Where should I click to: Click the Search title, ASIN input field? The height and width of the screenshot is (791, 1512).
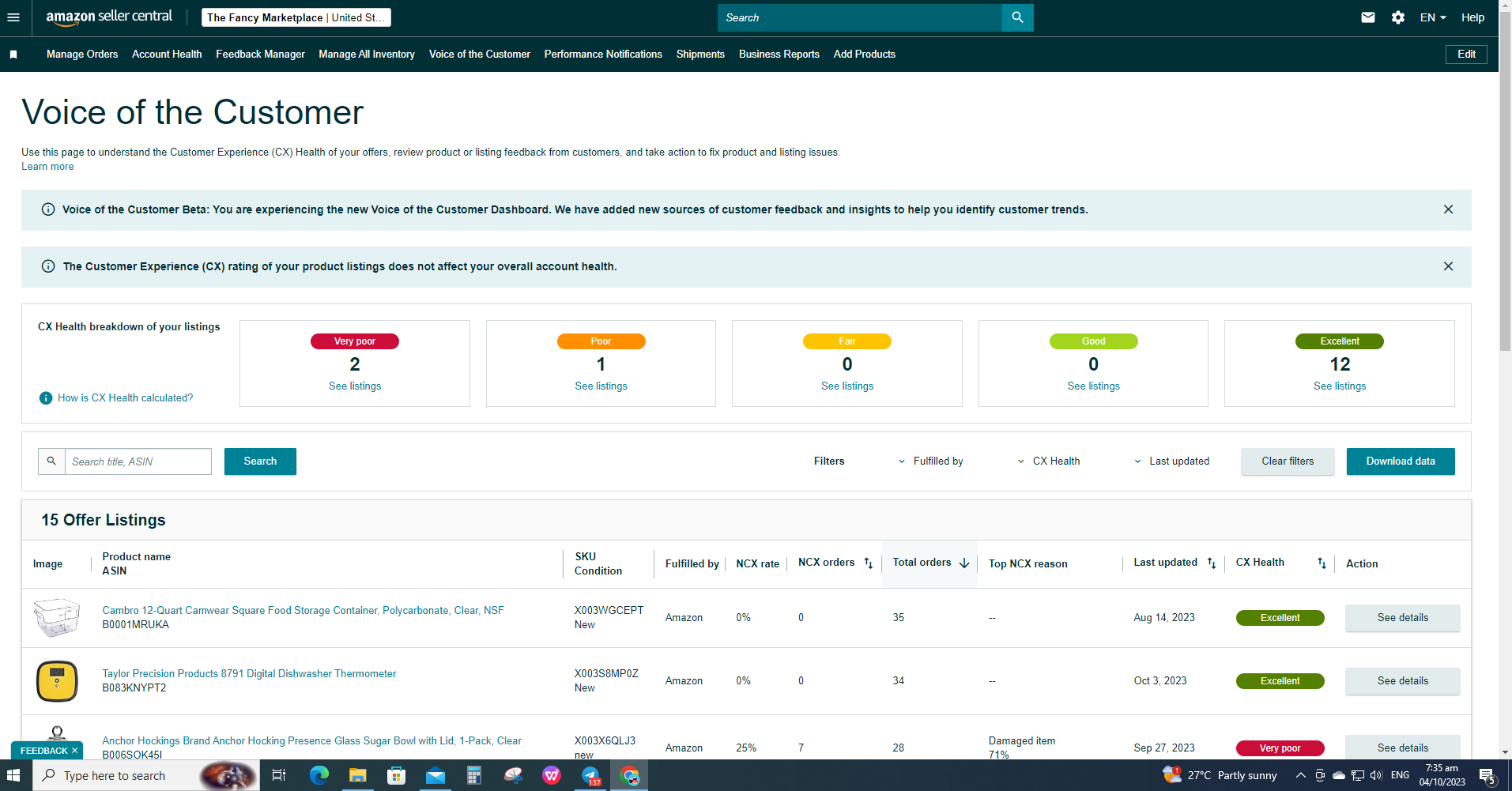tap(138, 461)
